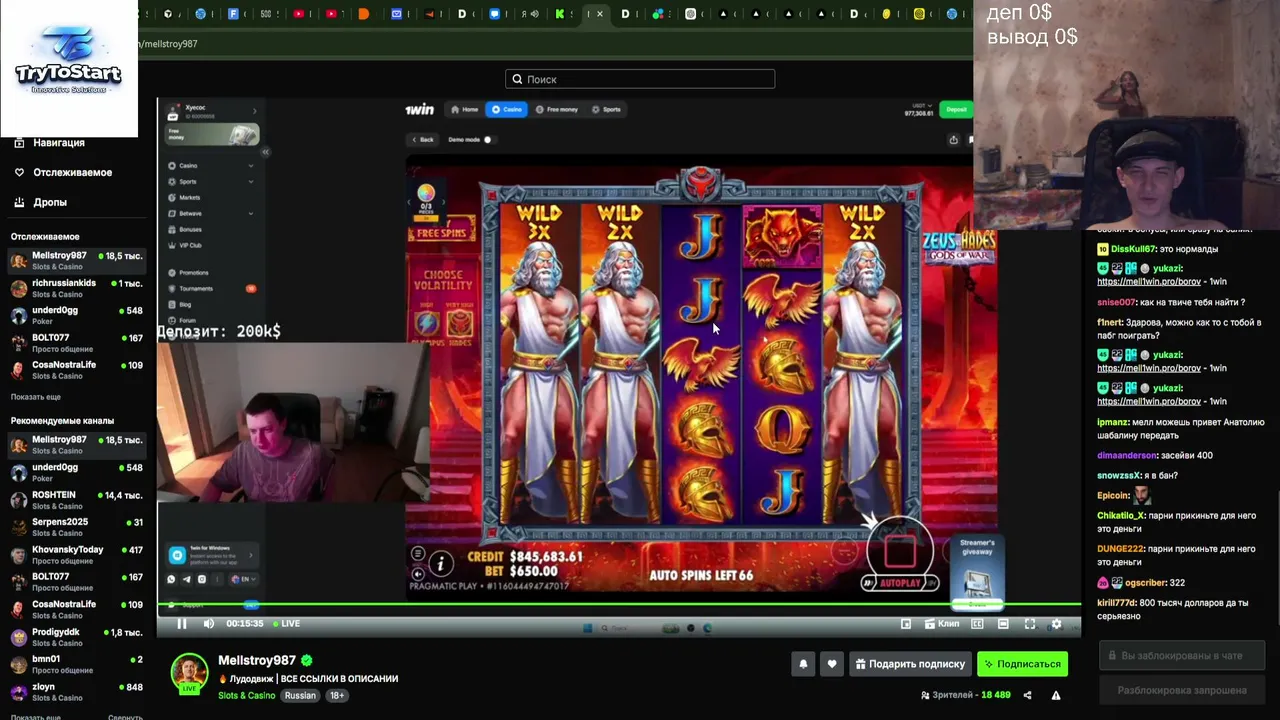Focus the Поиск search field

pos(640,79)
